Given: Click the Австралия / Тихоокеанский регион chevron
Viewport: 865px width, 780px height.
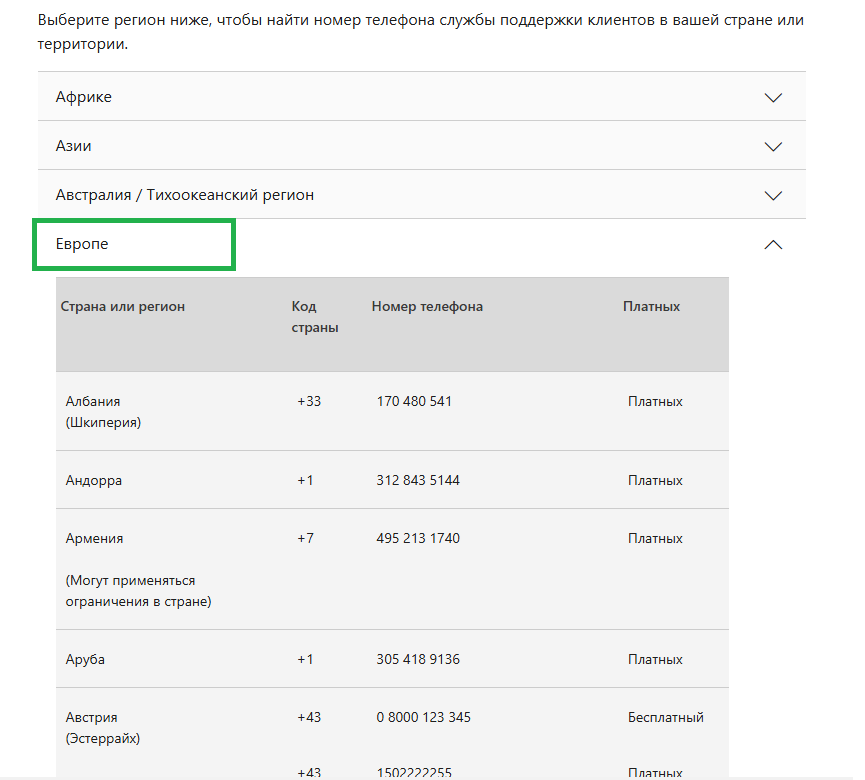Looking at the screenshot, I should [x=773, y=196].
